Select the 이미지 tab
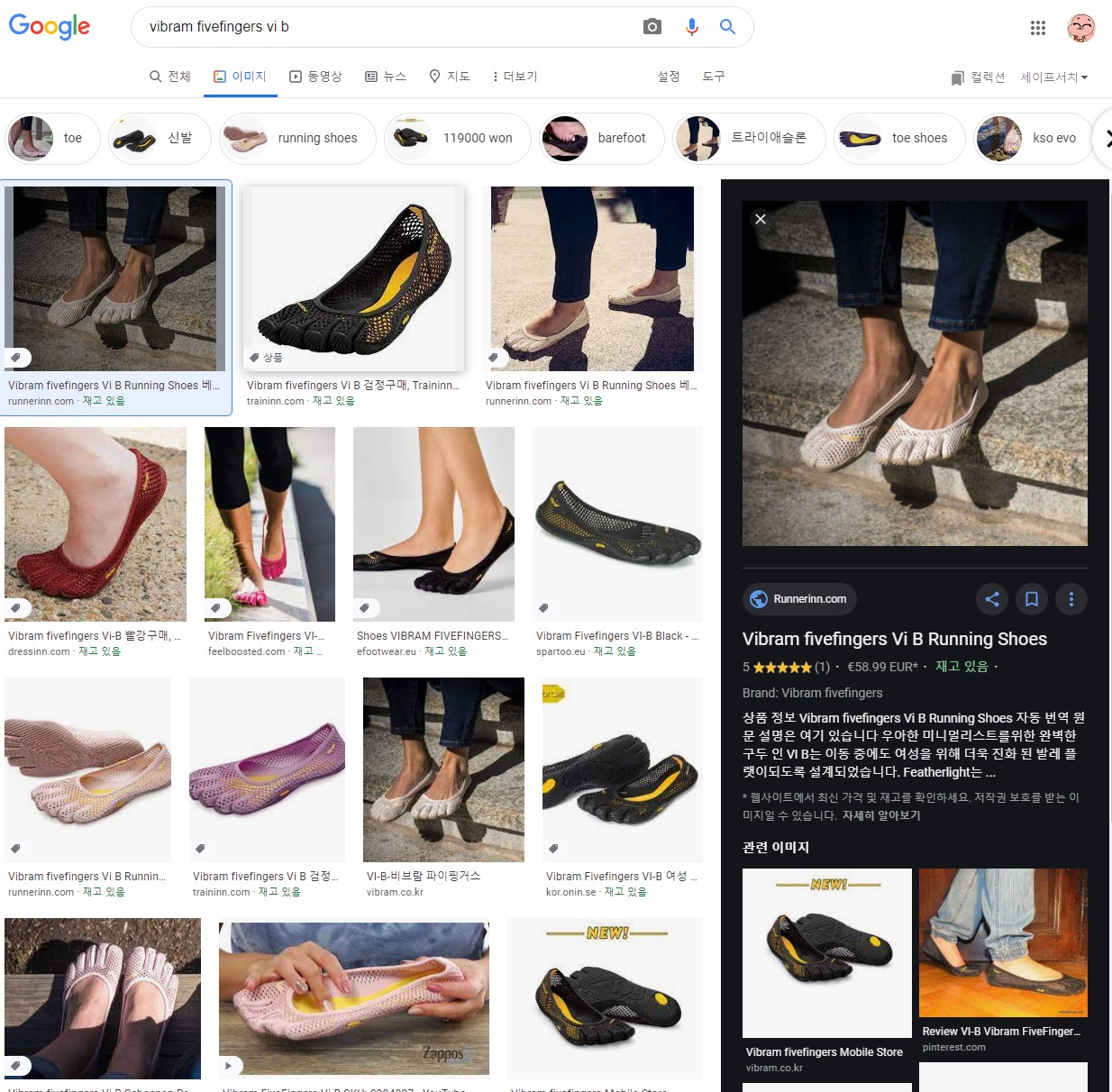Viewport: 1112px width, 1092px height. [240, 77]
